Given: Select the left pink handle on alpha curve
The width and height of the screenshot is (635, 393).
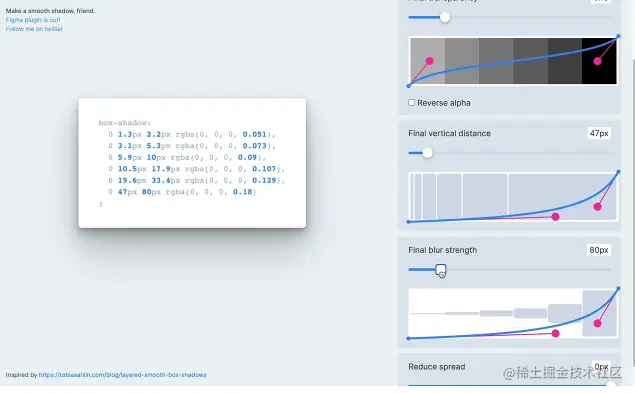Looking at the screenshot, I should click(429, 61).
